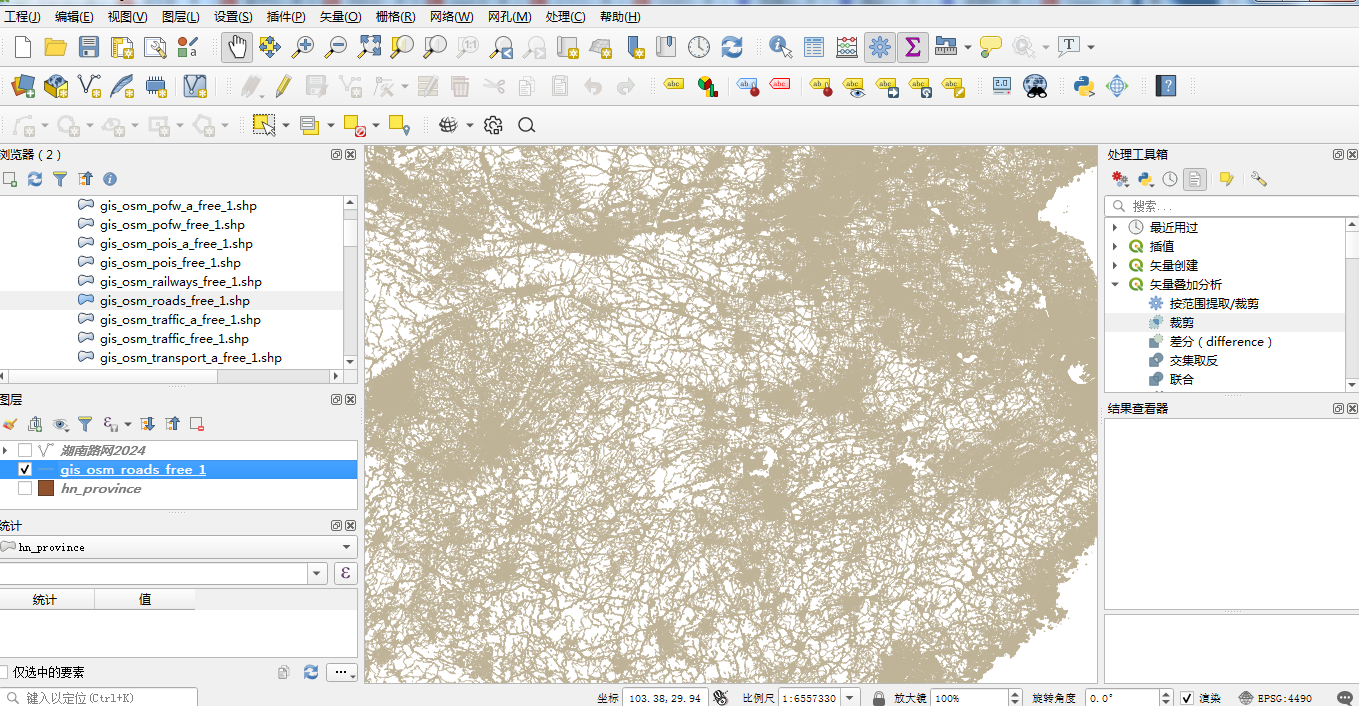Screen dimensions: 1359x706
Task: Expand the 最近用过 toolbox group
Action: coord(1115,227)
